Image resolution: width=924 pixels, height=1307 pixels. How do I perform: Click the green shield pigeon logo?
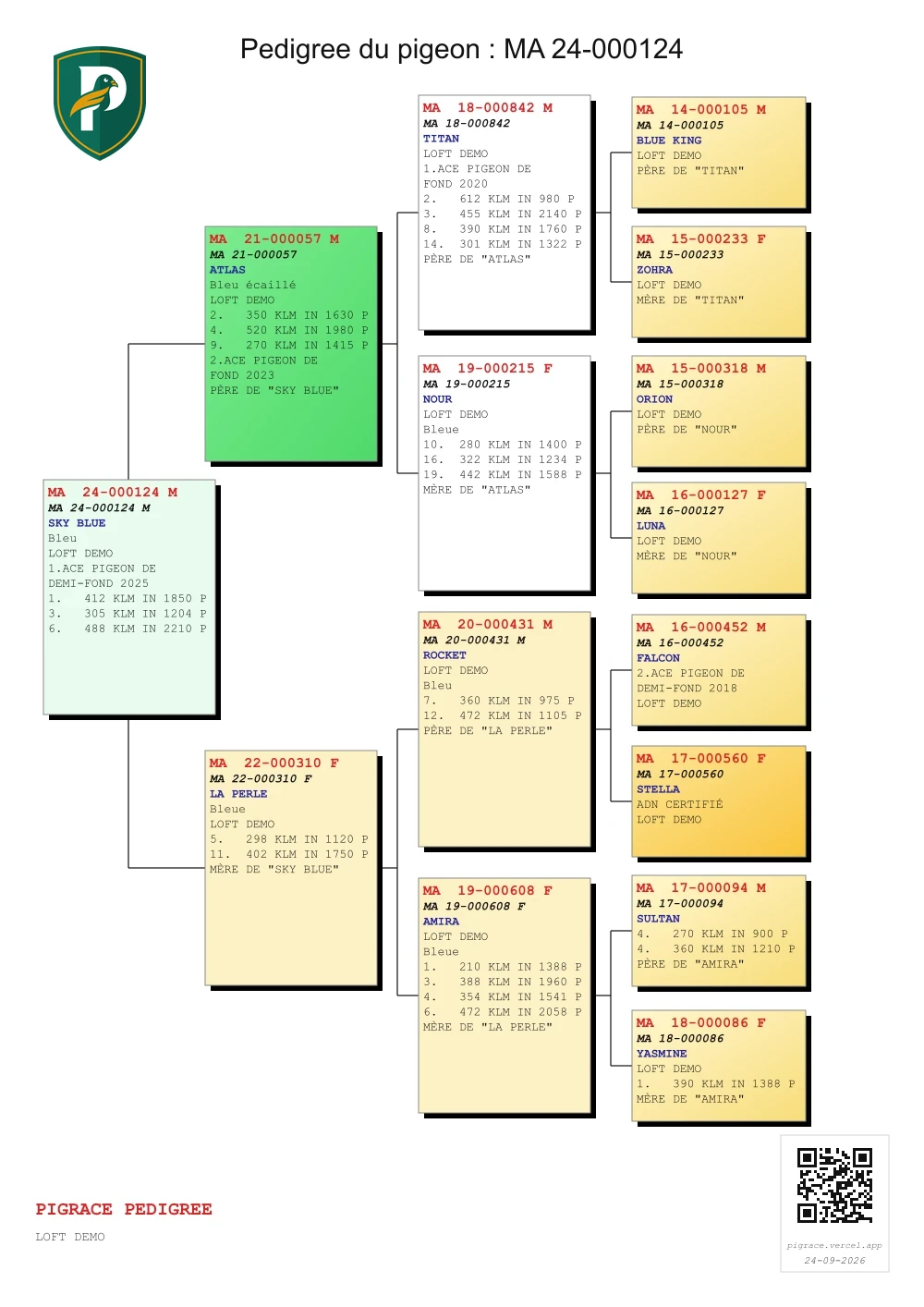tap(100, 103)
